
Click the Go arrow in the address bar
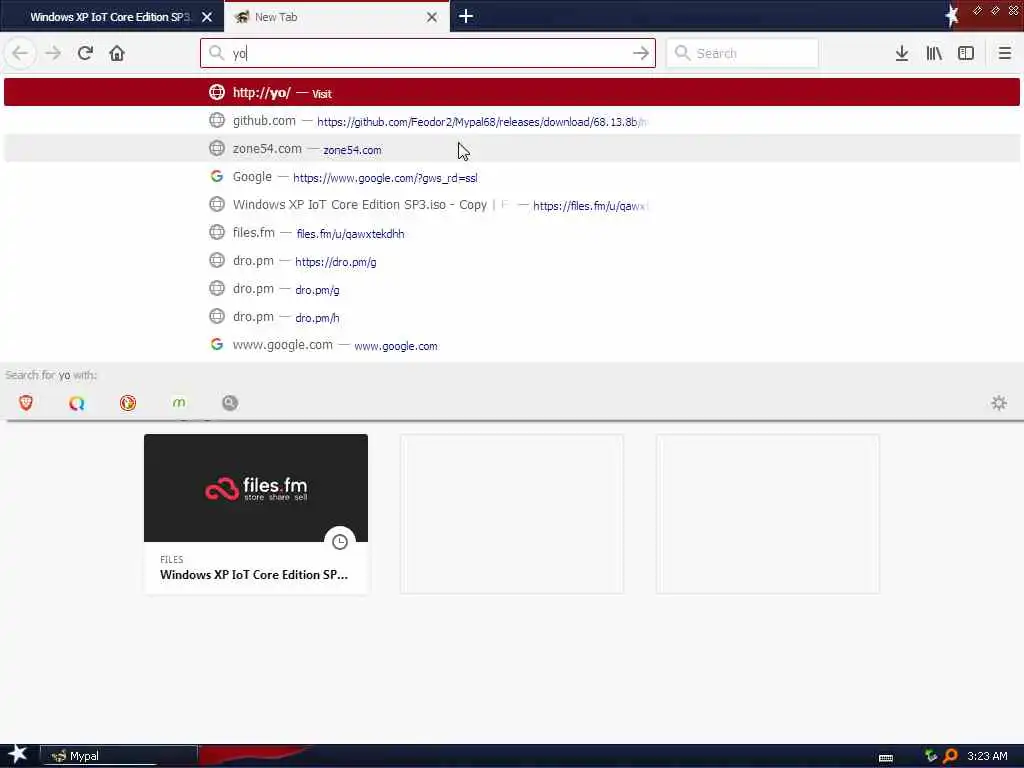point(641,53)
